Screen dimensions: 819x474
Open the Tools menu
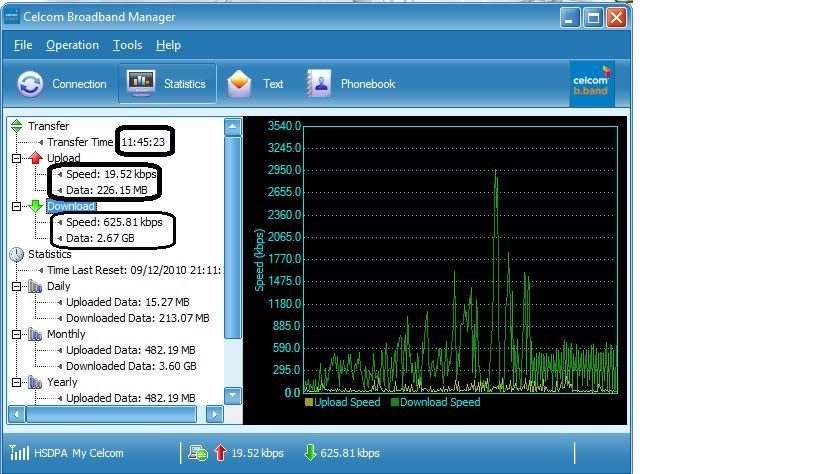point(127,45)
